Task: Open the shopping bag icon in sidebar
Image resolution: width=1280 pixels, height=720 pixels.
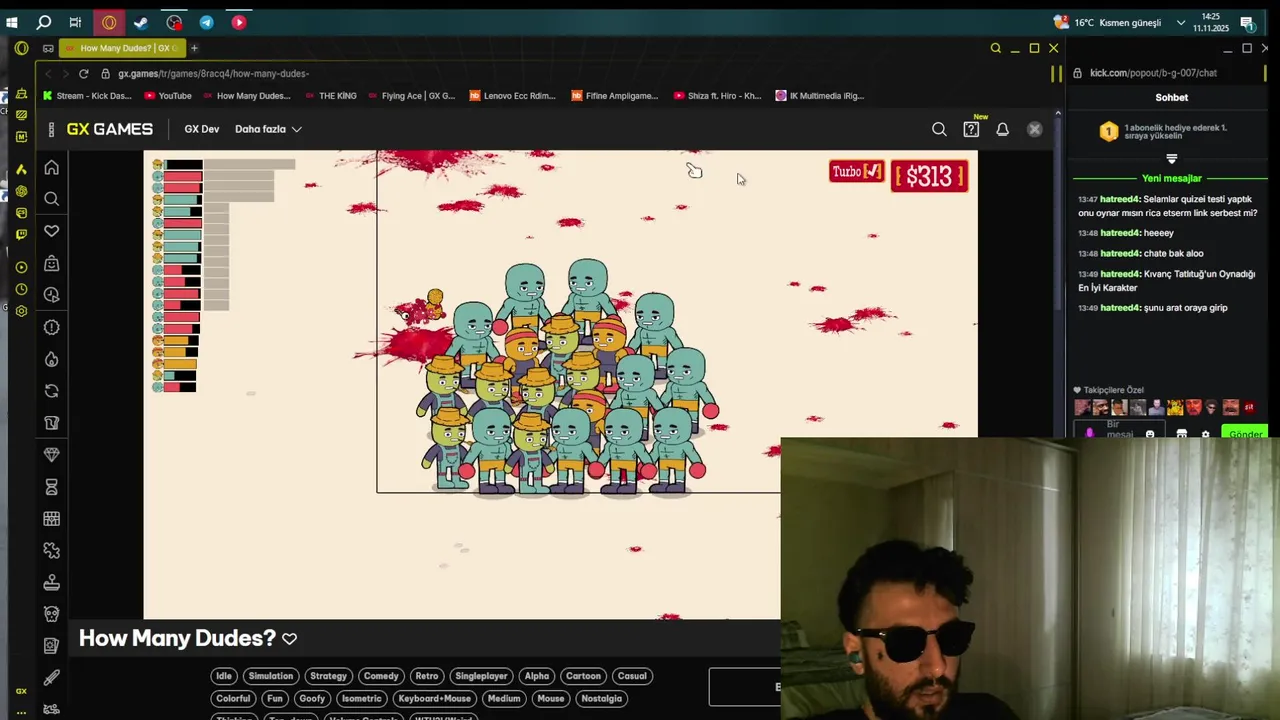Action: tap(51, 263)
